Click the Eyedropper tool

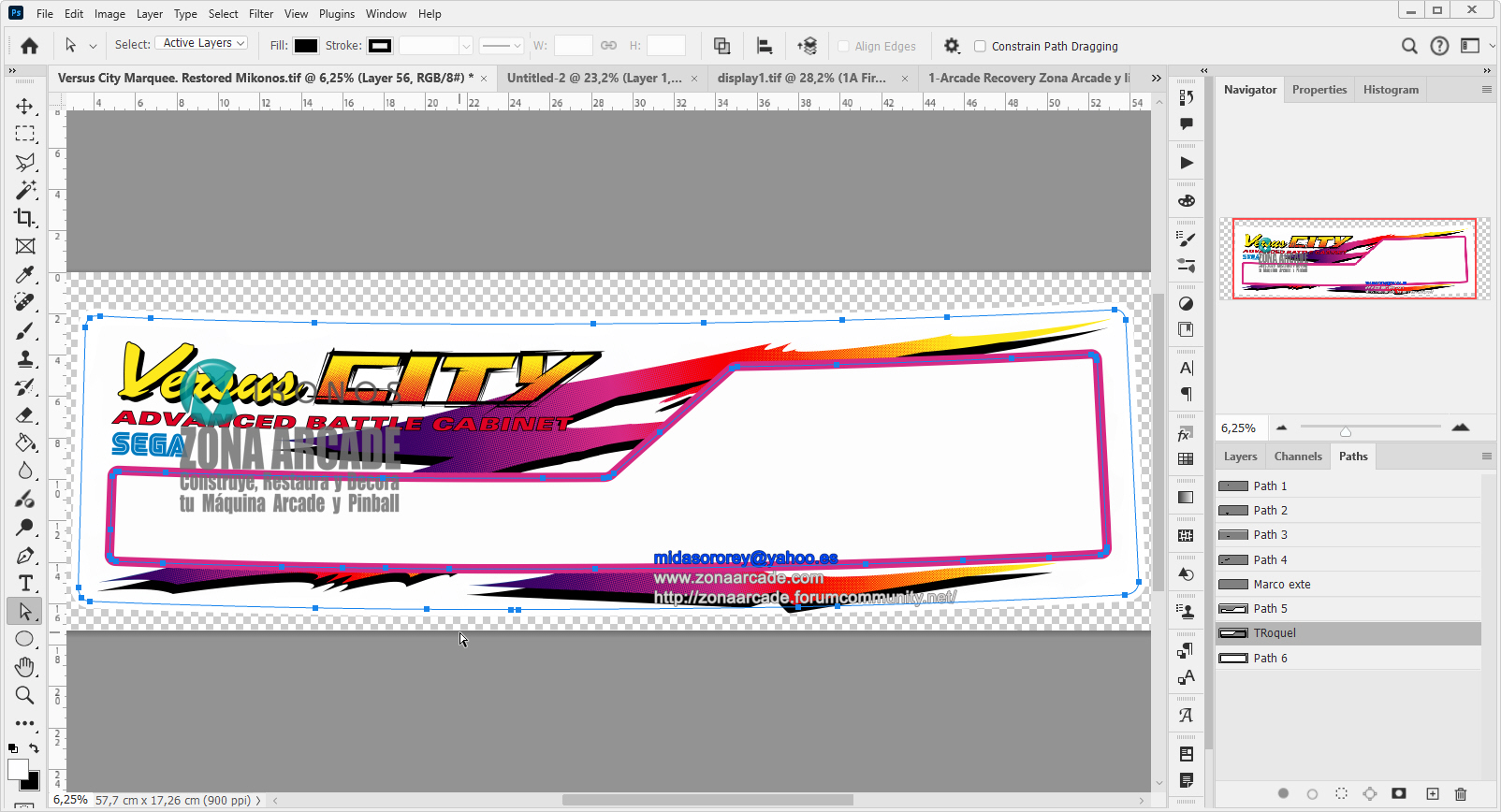point(25,274)
